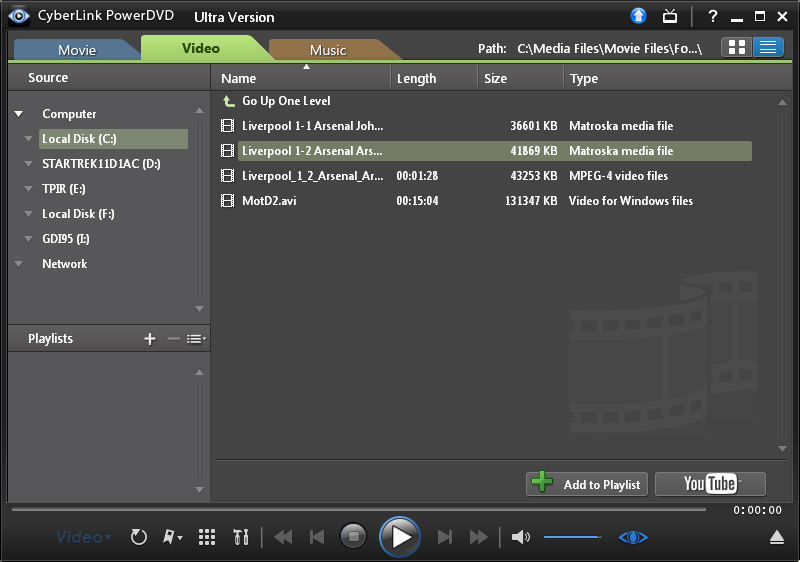Open settings with the tools icon
Image resolution: width=800 pixels, height=562 pixels.
click(x=240, y=537)
